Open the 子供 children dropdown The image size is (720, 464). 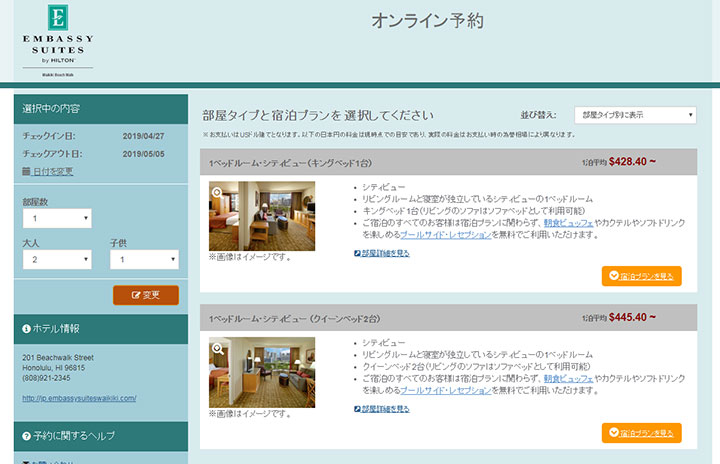144,260
